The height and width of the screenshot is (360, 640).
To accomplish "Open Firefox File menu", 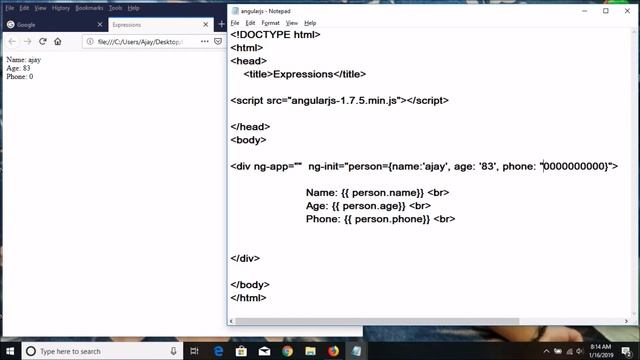I will pyautogui.click(x=10, y=8).
